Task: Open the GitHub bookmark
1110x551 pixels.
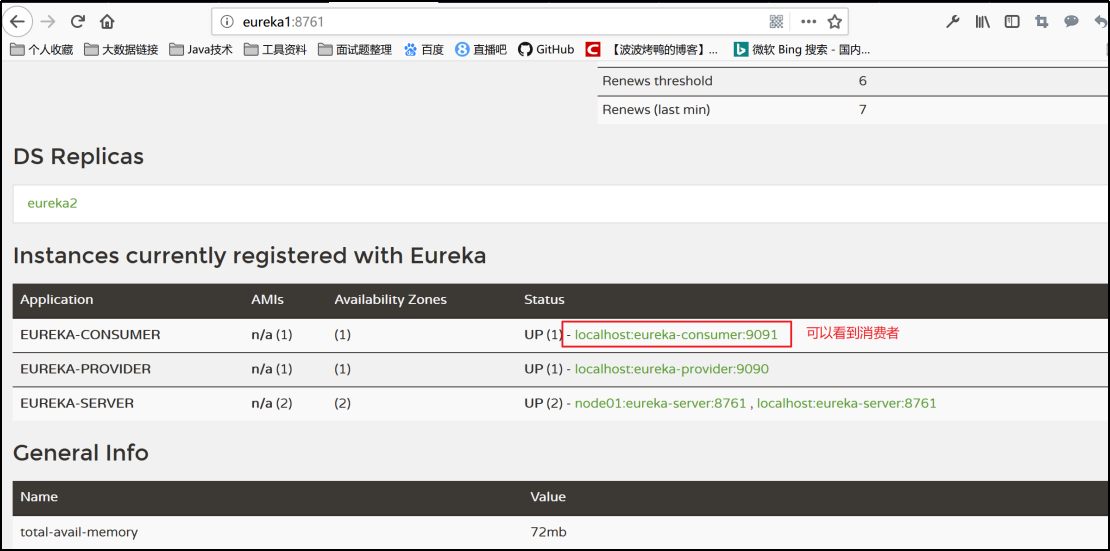Action: 546,50
